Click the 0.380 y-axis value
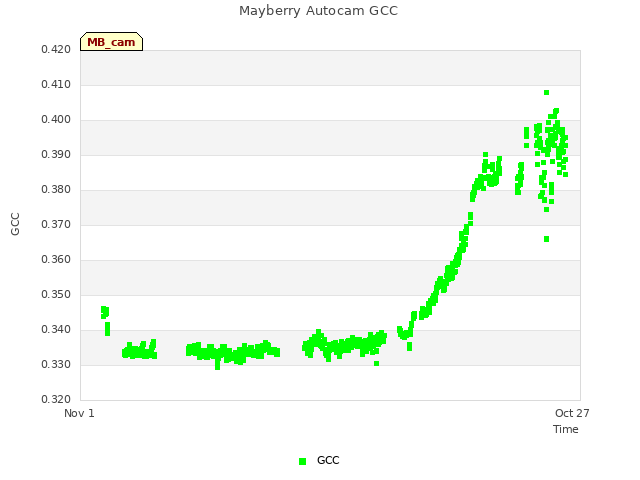Screen dimensions: 640x480 point(56,190)
